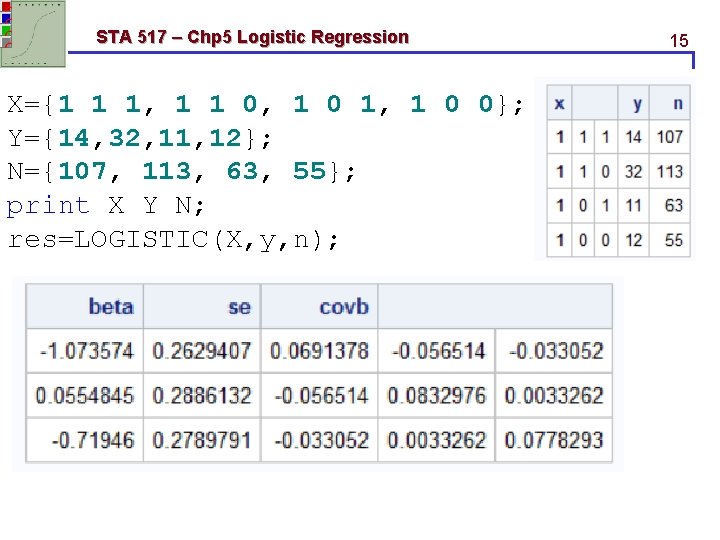The width and height of the screenshot is (720, 540).
Task: Click table cell '12' in the y column
Action: coord(634,240)
